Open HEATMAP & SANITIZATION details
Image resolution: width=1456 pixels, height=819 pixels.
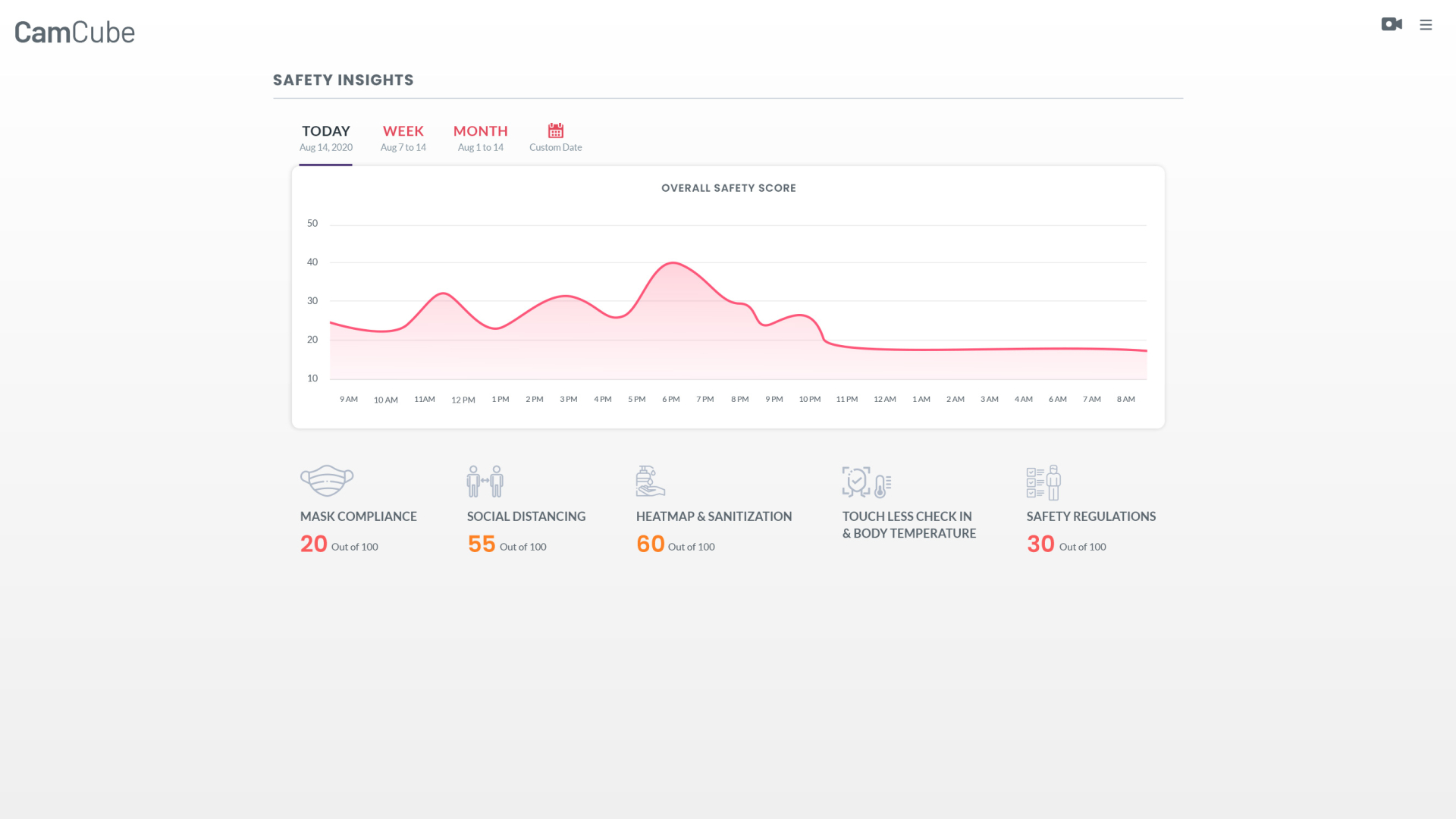pos(714,516)
